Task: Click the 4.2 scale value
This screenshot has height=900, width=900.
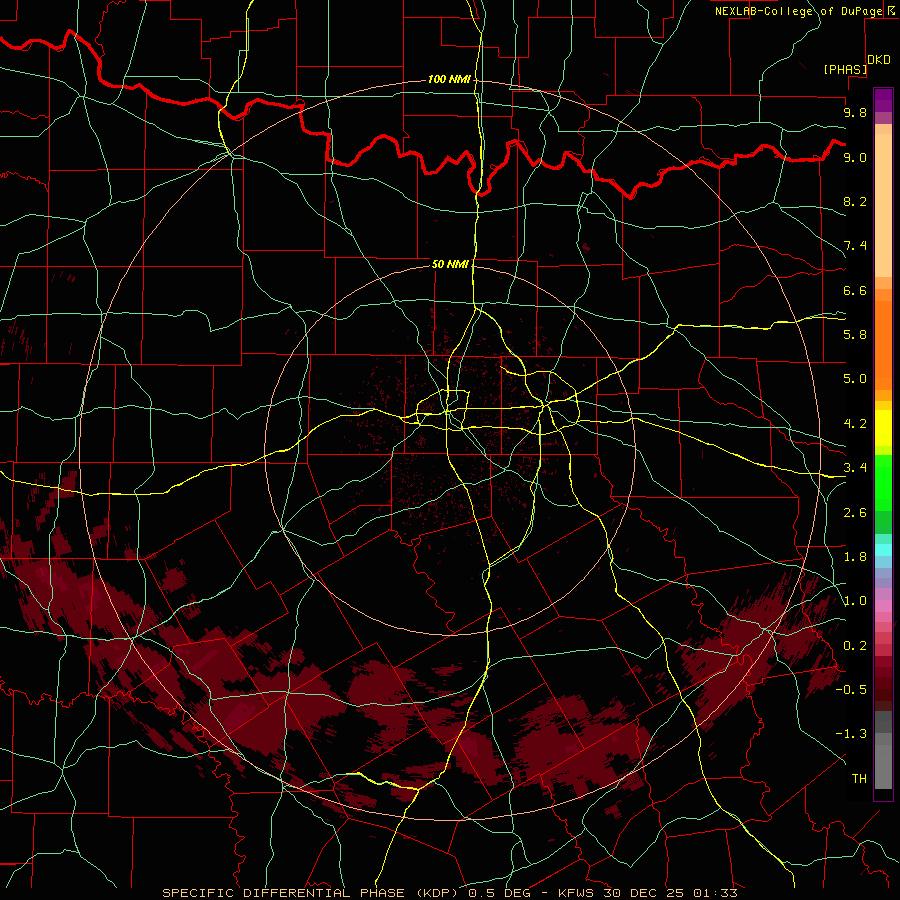Action: tap(855, 424)
